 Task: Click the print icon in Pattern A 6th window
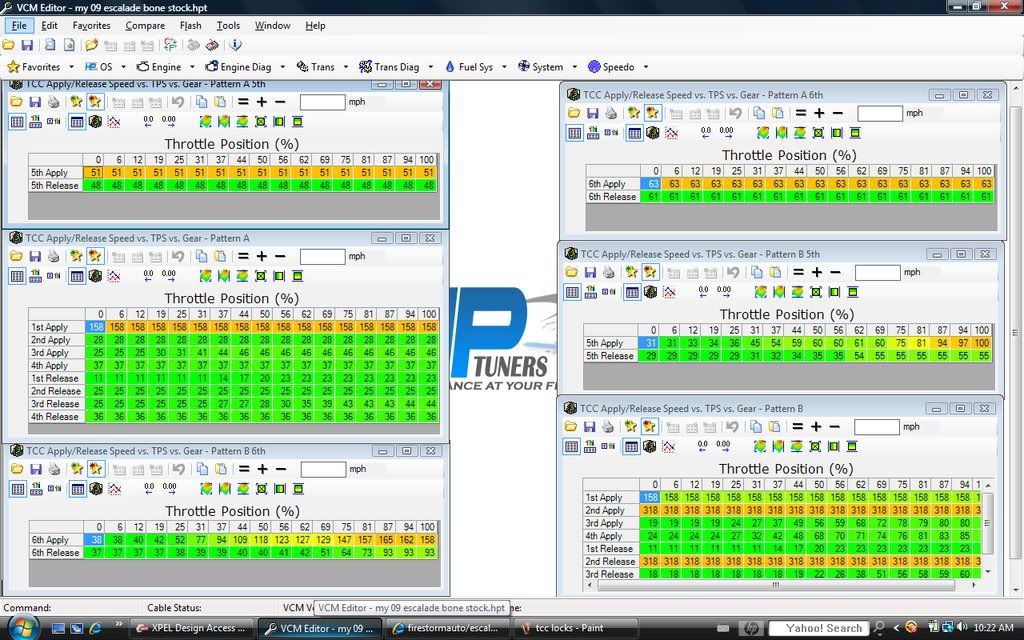611,113
